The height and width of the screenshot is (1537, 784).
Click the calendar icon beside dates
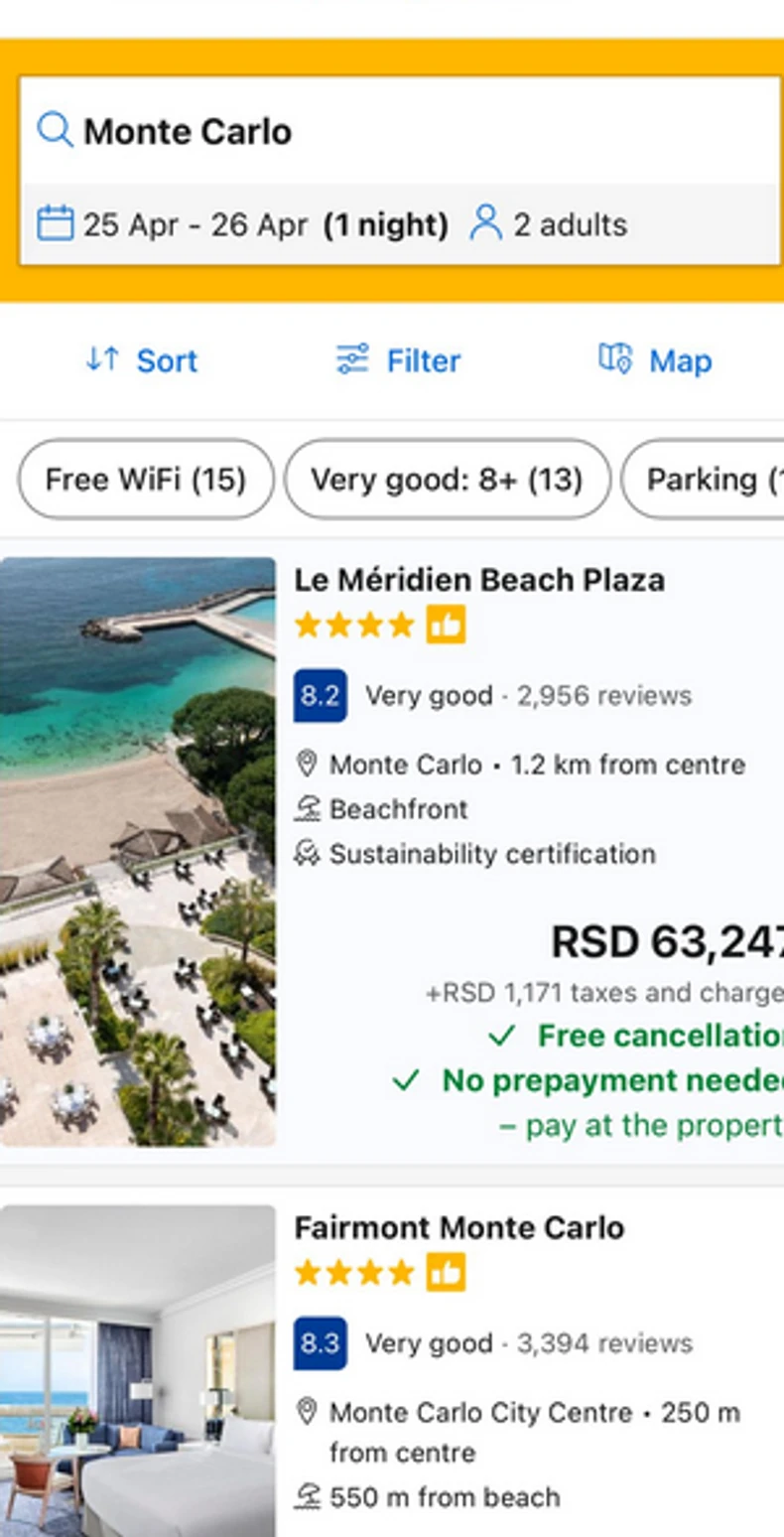pyautogui.click(x=55, y=223)
